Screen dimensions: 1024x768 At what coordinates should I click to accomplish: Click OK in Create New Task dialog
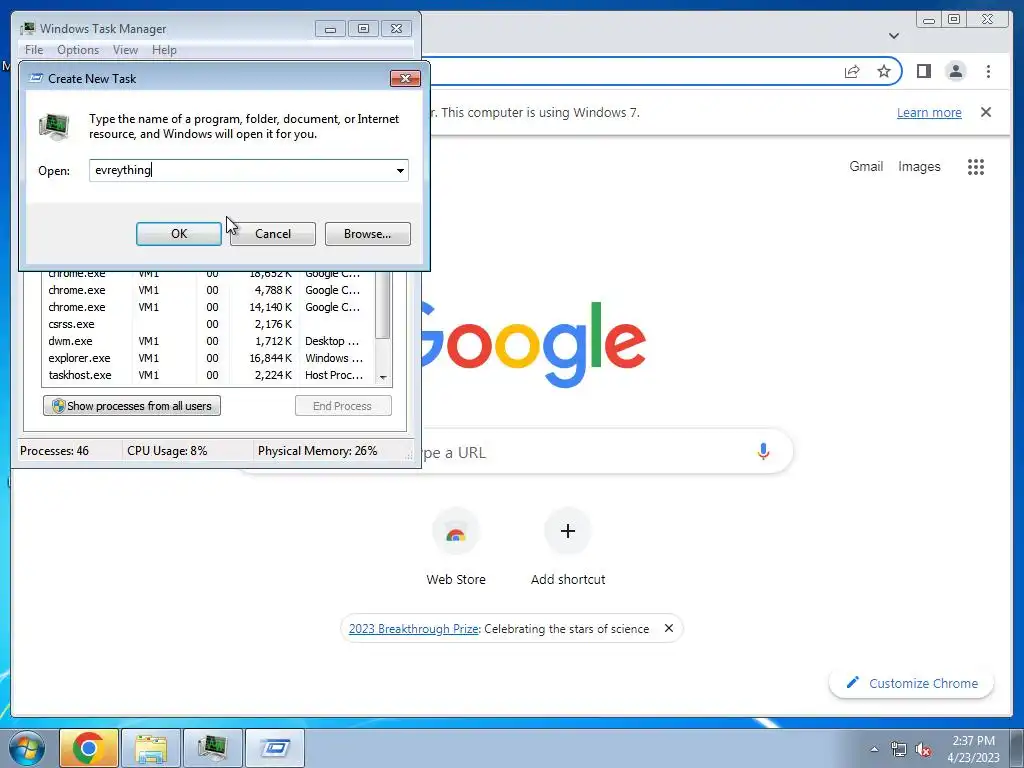click(178, 234)
